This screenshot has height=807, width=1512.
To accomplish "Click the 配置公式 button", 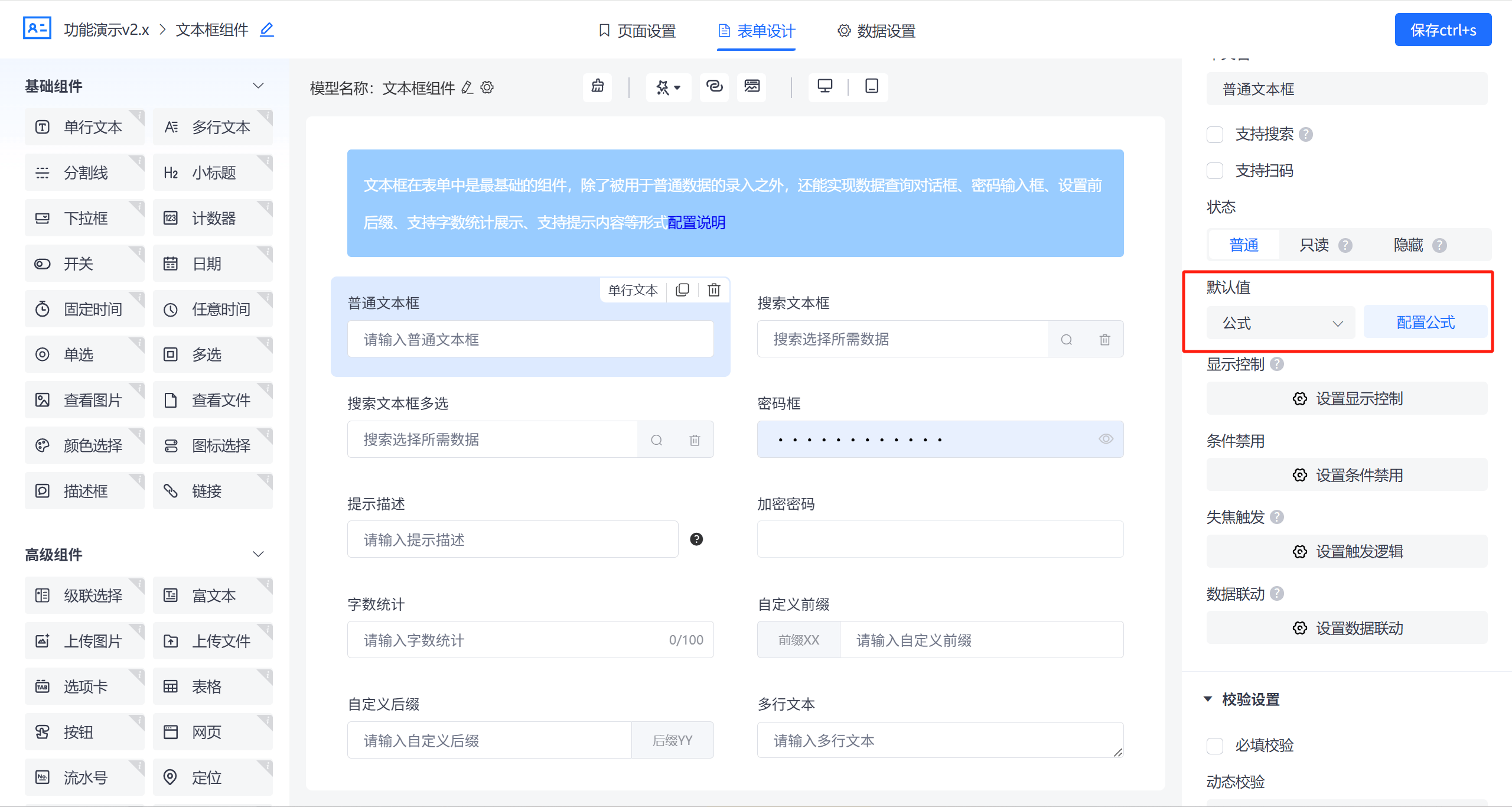I will point(1425,322).
